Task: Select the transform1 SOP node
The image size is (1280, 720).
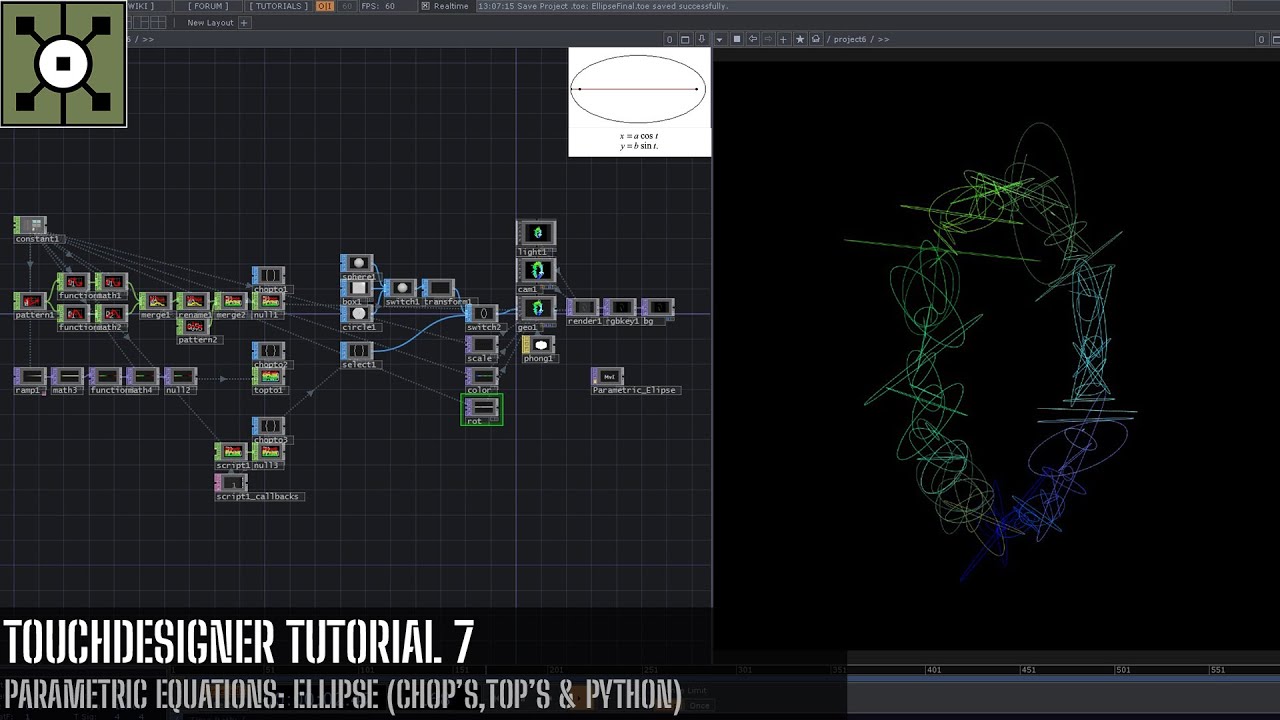Action: 438,288
